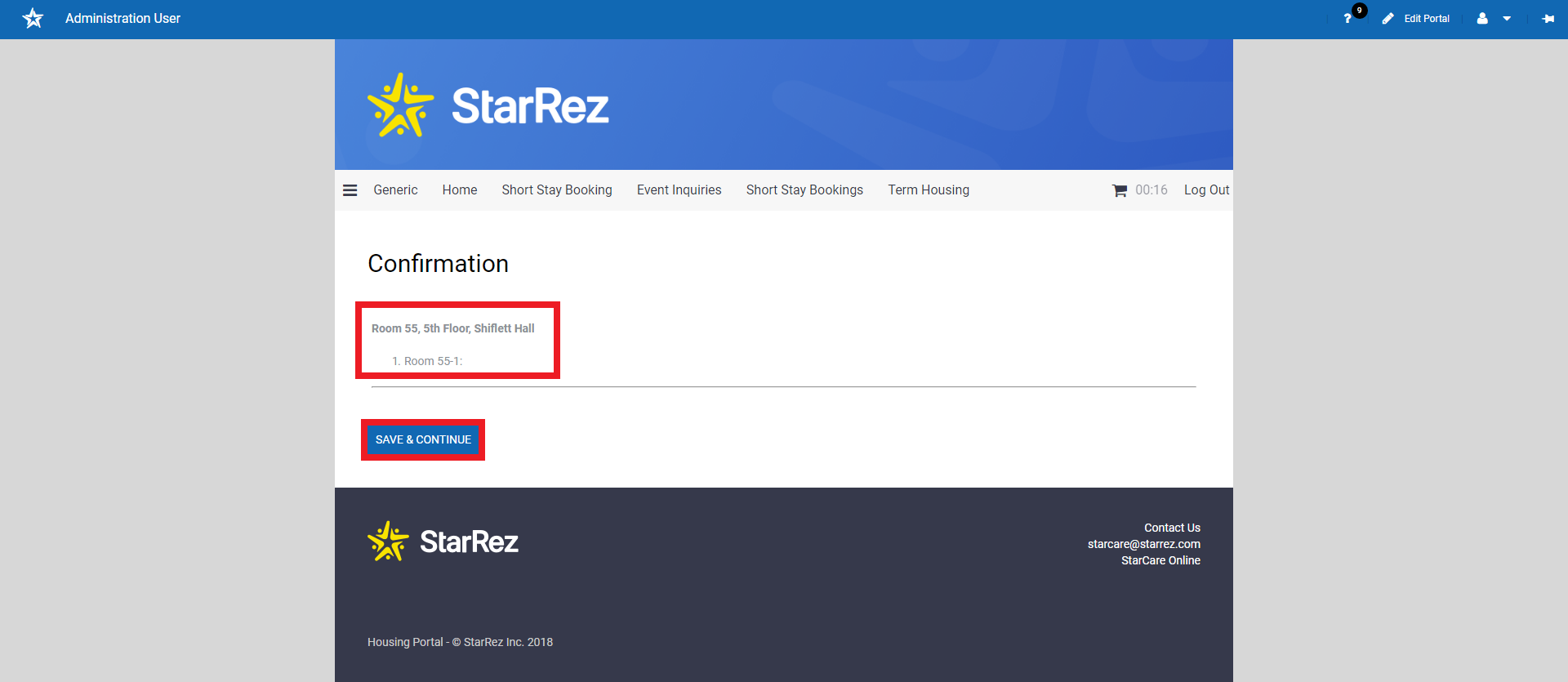Open Short Stay Booking page
This screenshot has width=1568, height=682.
pyautogui.click(x=557, y=190)
